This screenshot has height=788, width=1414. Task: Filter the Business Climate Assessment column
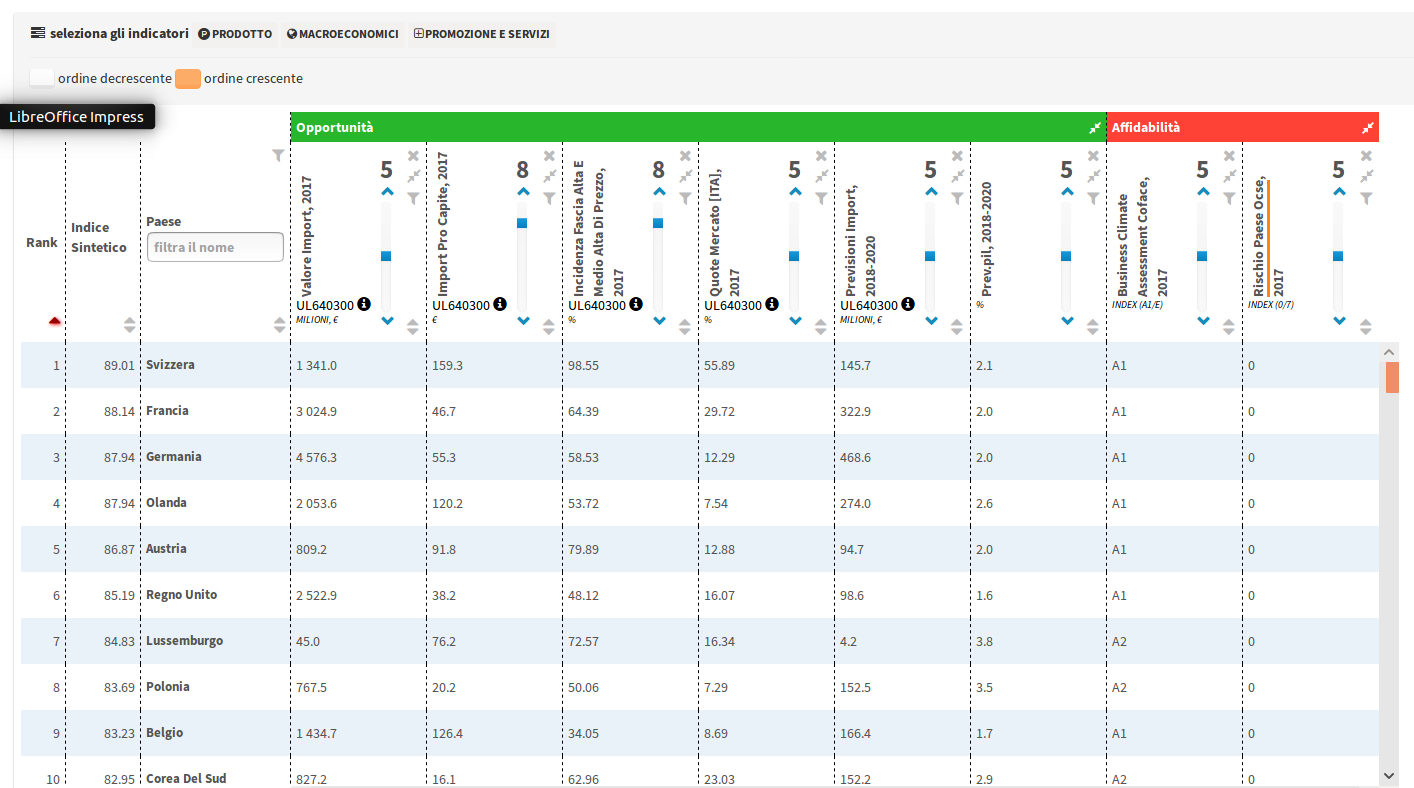coord(1229,198)
